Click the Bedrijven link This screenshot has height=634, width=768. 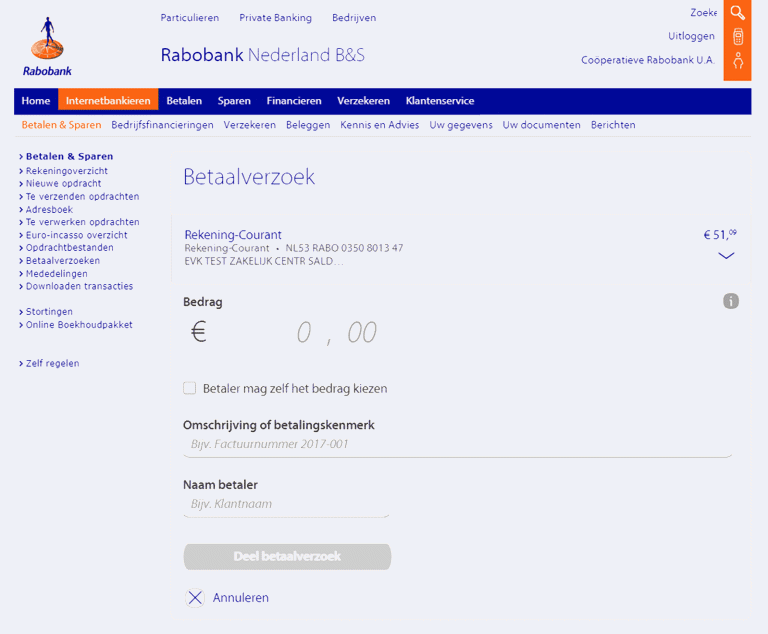(354, 18)
